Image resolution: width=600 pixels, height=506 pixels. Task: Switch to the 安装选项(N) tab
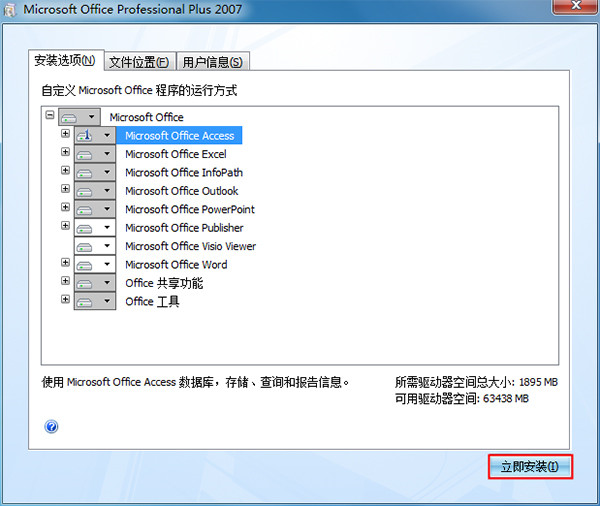tap(66, 60)
